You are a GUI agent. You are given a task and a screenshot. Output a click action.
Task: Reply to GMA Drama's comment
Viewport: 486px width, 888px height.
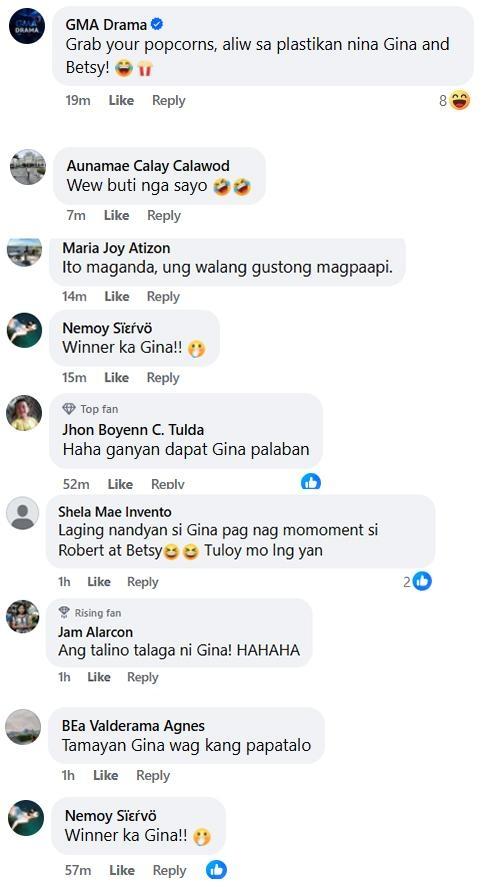[169, 100]
